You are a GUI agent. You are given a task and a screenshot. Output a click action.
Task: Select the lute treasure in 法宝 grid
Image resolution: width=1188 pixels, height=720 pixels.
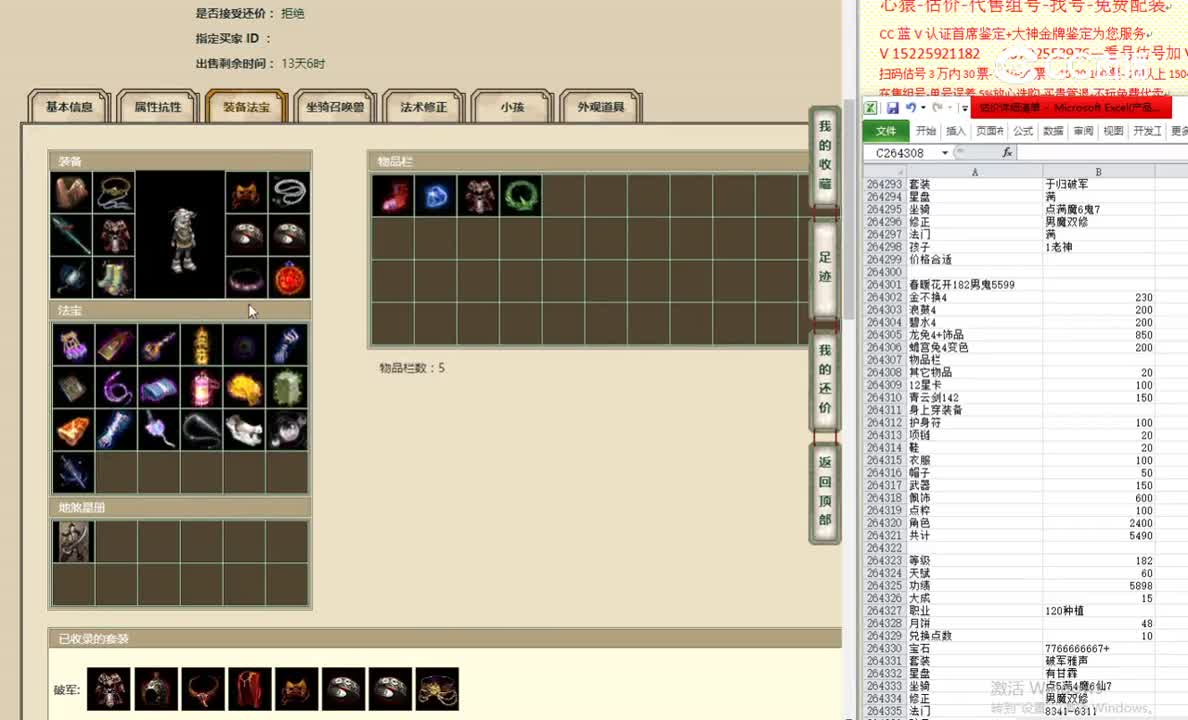pyautogui.click(x=158, y=345)
